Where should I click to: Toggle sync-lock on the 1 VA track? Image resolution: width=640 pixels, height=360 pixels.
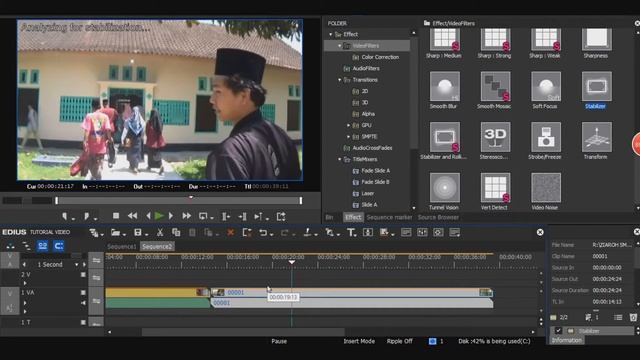[96, 301]
